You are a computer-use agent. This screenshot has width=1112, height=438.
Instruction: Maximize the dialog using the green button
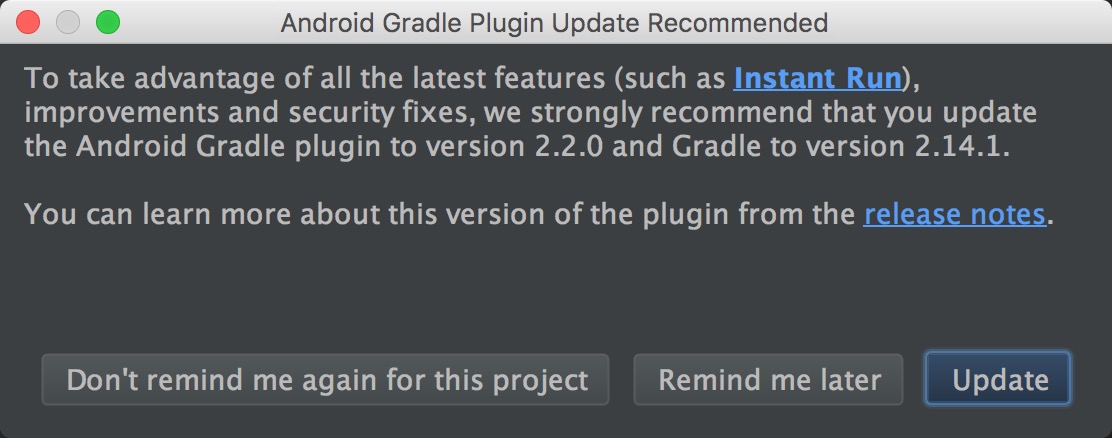pos(106,22)
